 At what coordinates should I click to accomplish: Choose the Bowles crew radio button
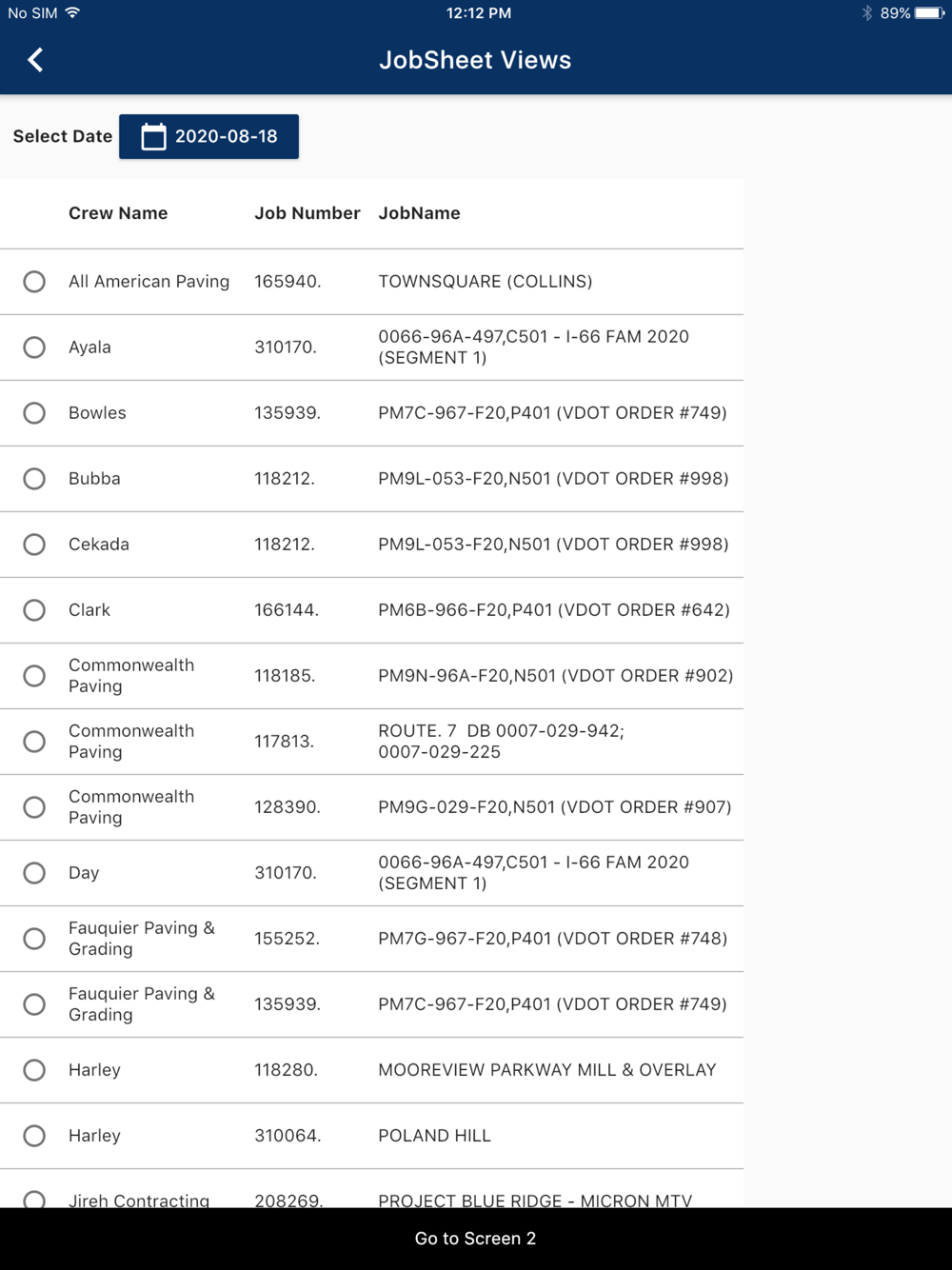coord(34,413)
